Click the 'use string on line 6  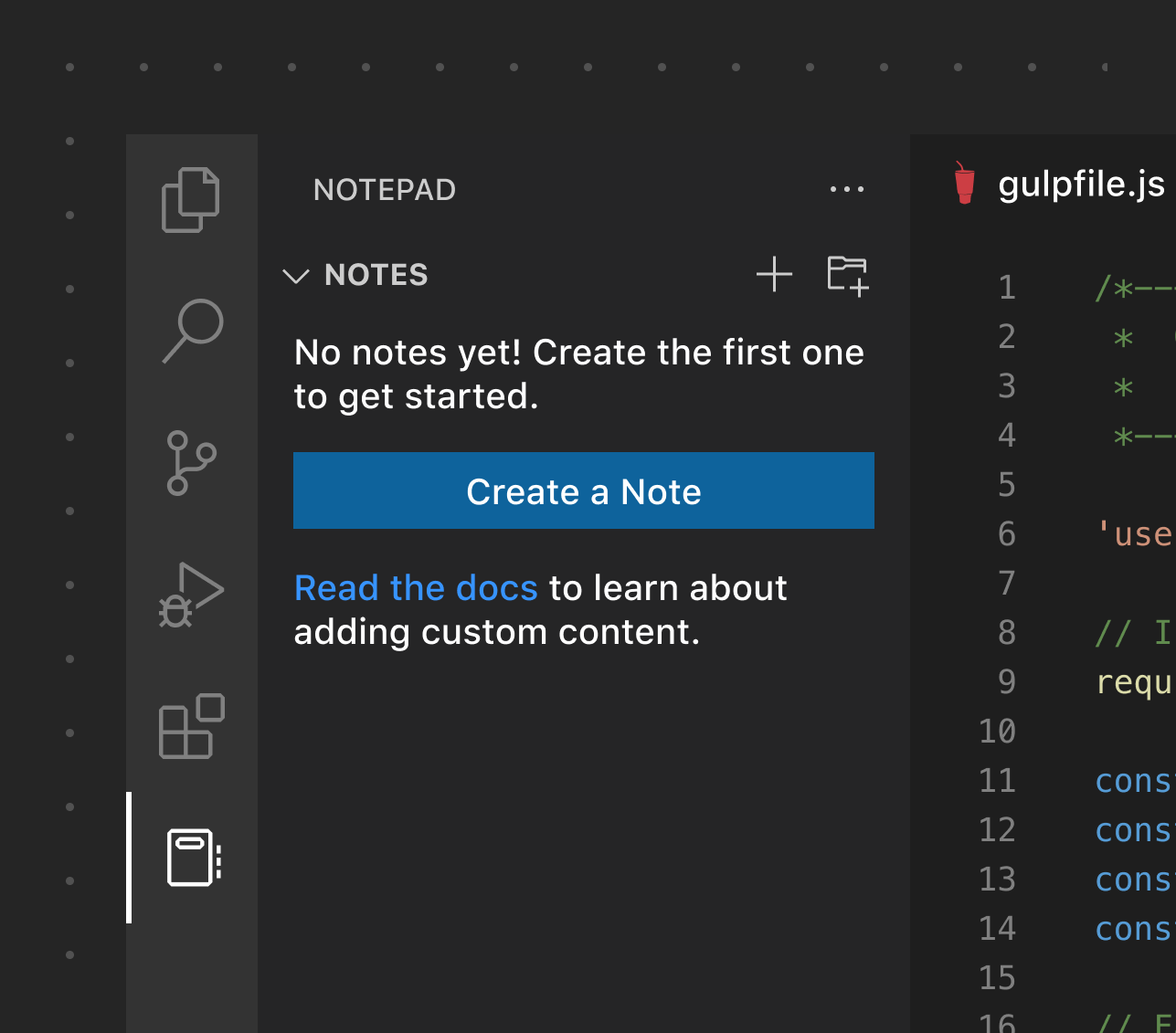(x=1135, y=534)
